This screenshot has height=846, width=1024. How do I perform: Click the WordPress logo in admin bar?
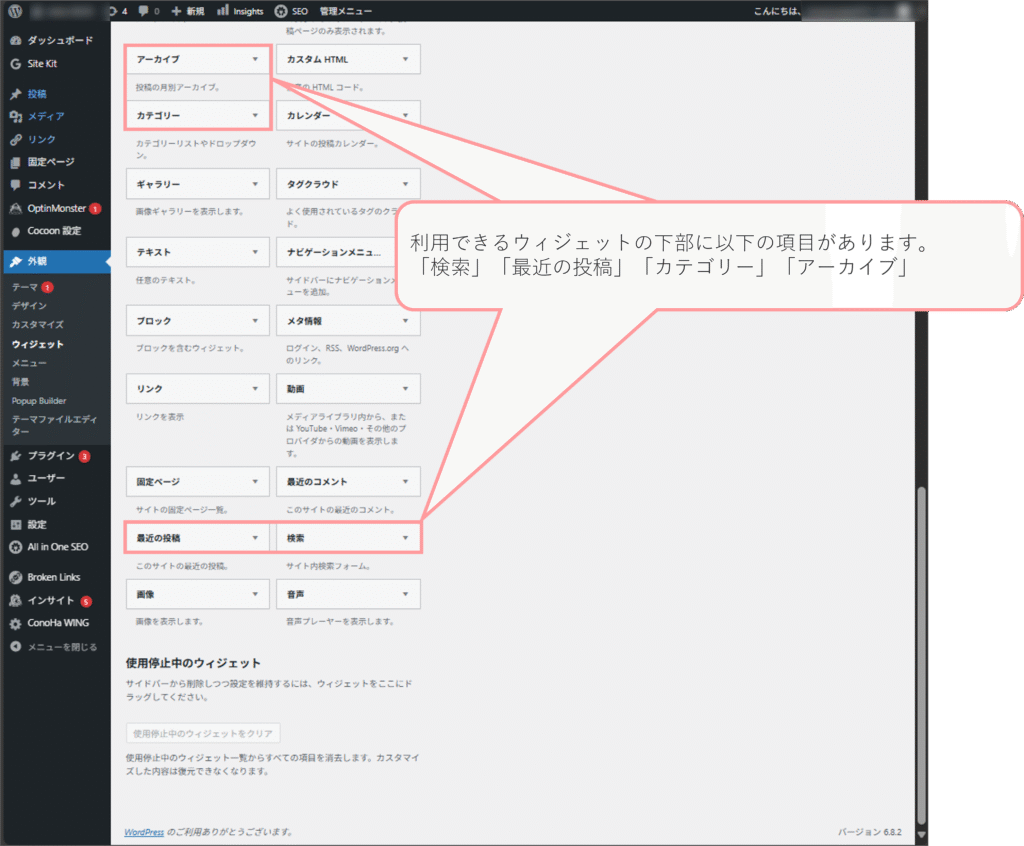(x=15, y=11)
